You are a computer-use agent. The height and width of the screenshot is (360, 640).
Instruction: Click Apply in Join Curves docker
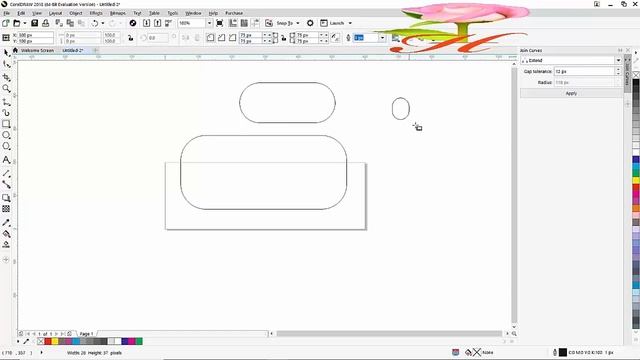(x=571, y=93)
